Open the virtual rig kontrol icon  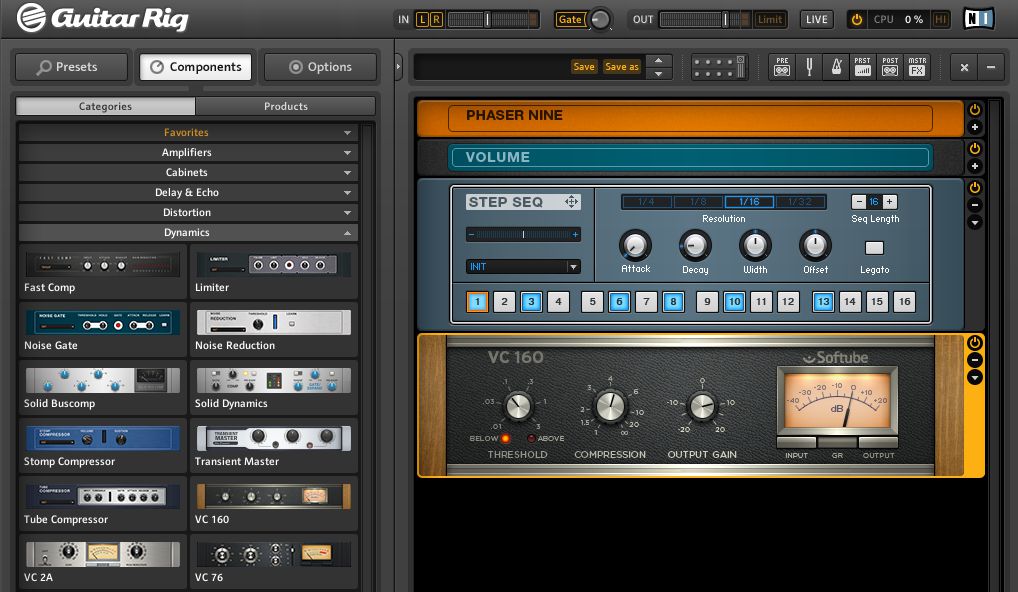tap(719, 67)
